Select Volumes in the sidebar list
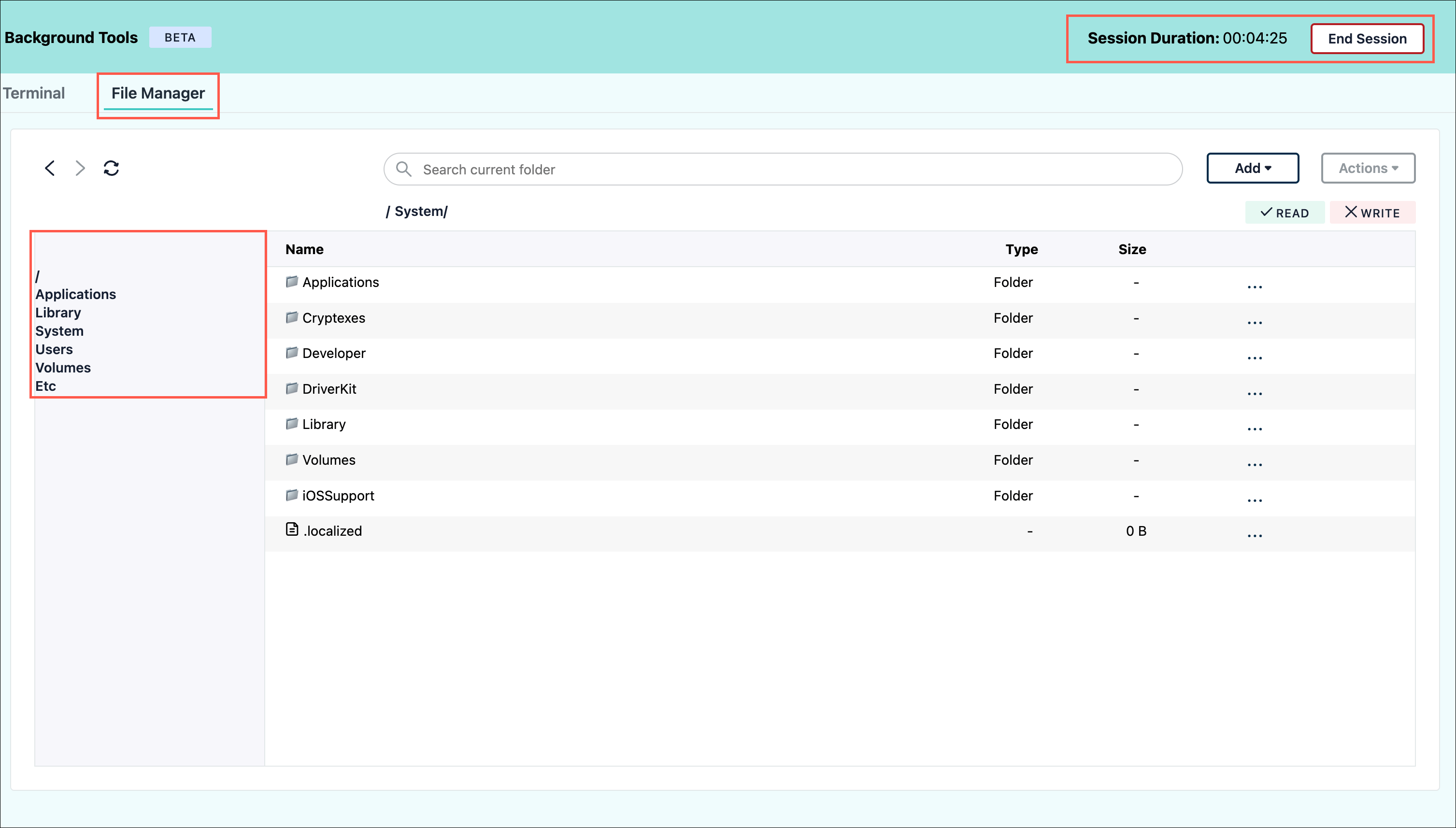 [63, 368]
